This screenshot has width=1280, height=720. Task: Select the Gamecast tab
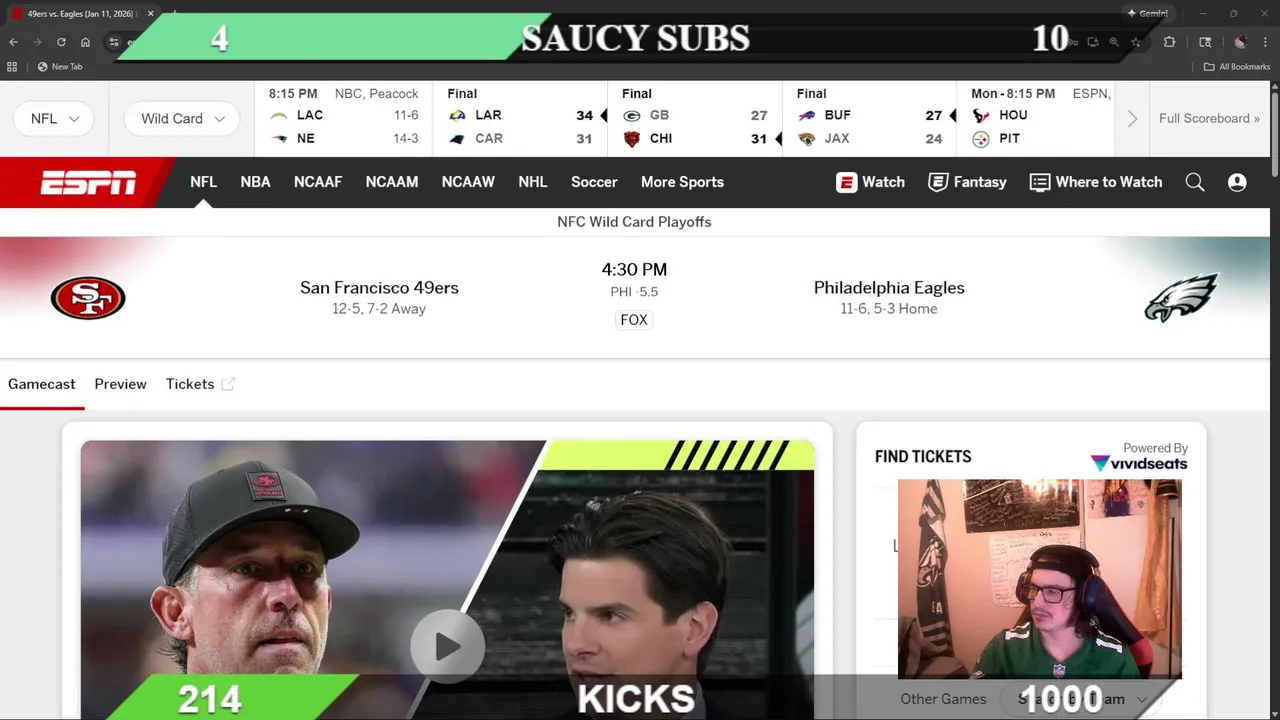[x=42, y=384]
